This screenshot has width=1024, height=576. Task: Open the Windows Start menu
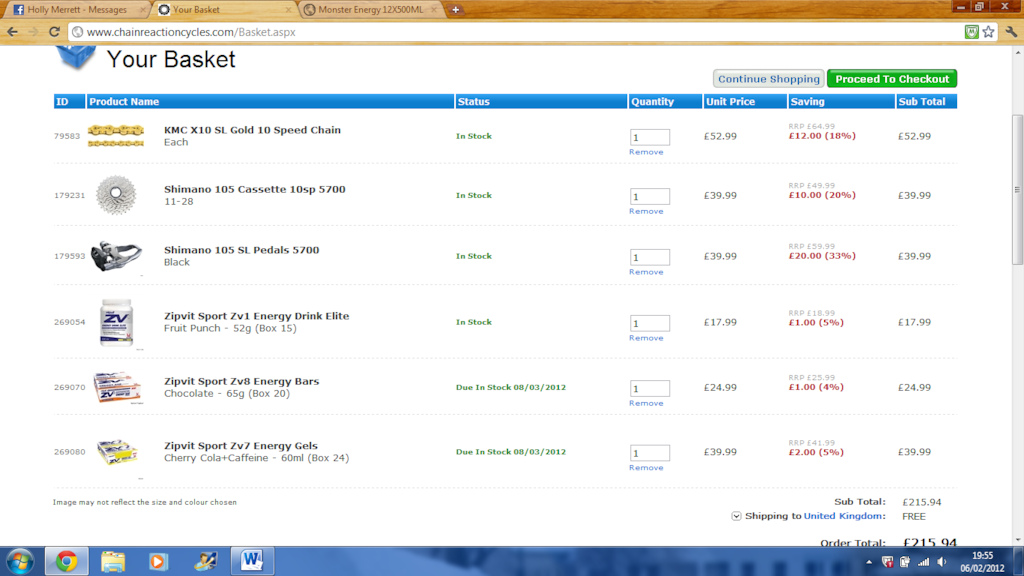[x=20, y=562]
